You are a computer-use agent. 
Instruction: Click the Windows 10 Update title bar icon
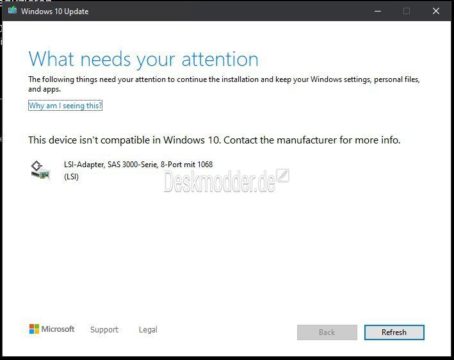click(12, 11)
